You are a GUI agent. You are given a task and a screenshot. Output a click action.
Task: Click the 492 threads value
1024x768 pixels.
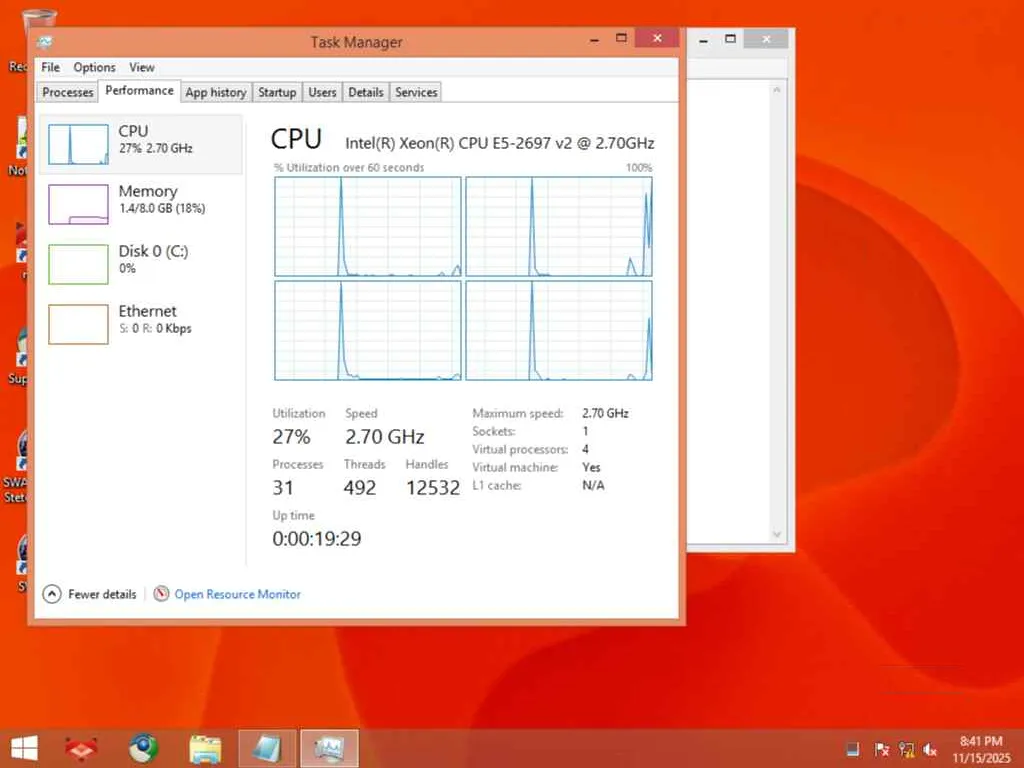(x=360, y=488)
